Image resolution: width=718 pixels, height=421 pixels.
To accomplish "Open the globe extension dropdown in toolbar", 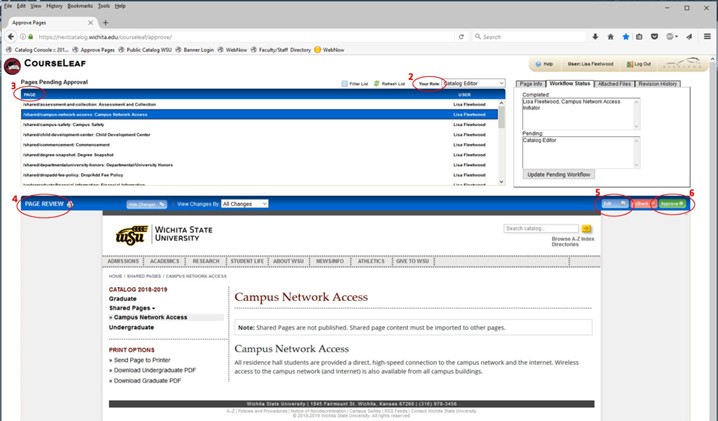I will [x=672, y=37].
